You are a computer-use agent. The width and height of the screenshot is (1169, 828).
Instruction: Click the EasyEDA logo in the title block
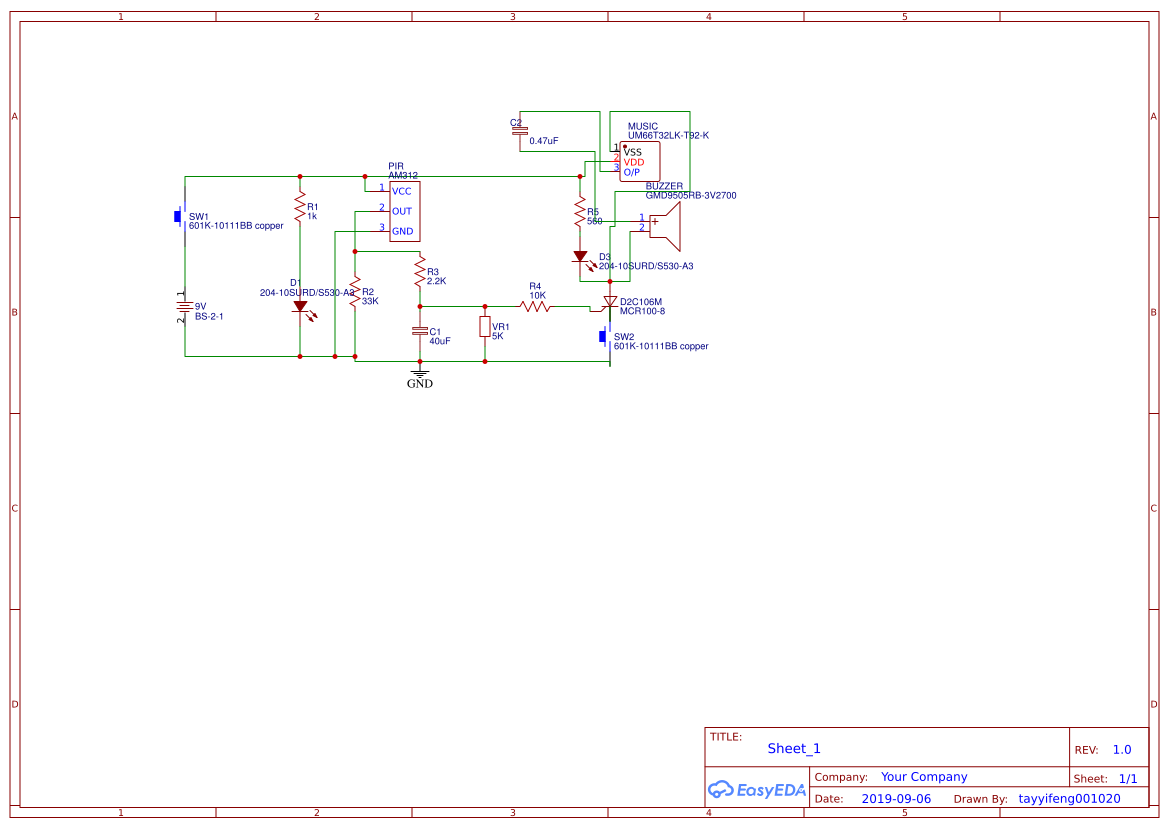point(756,789)
